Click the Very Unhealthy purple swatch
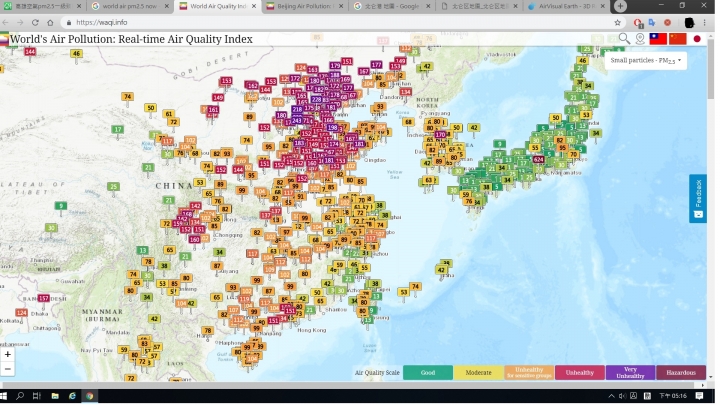 click(630, 373)
